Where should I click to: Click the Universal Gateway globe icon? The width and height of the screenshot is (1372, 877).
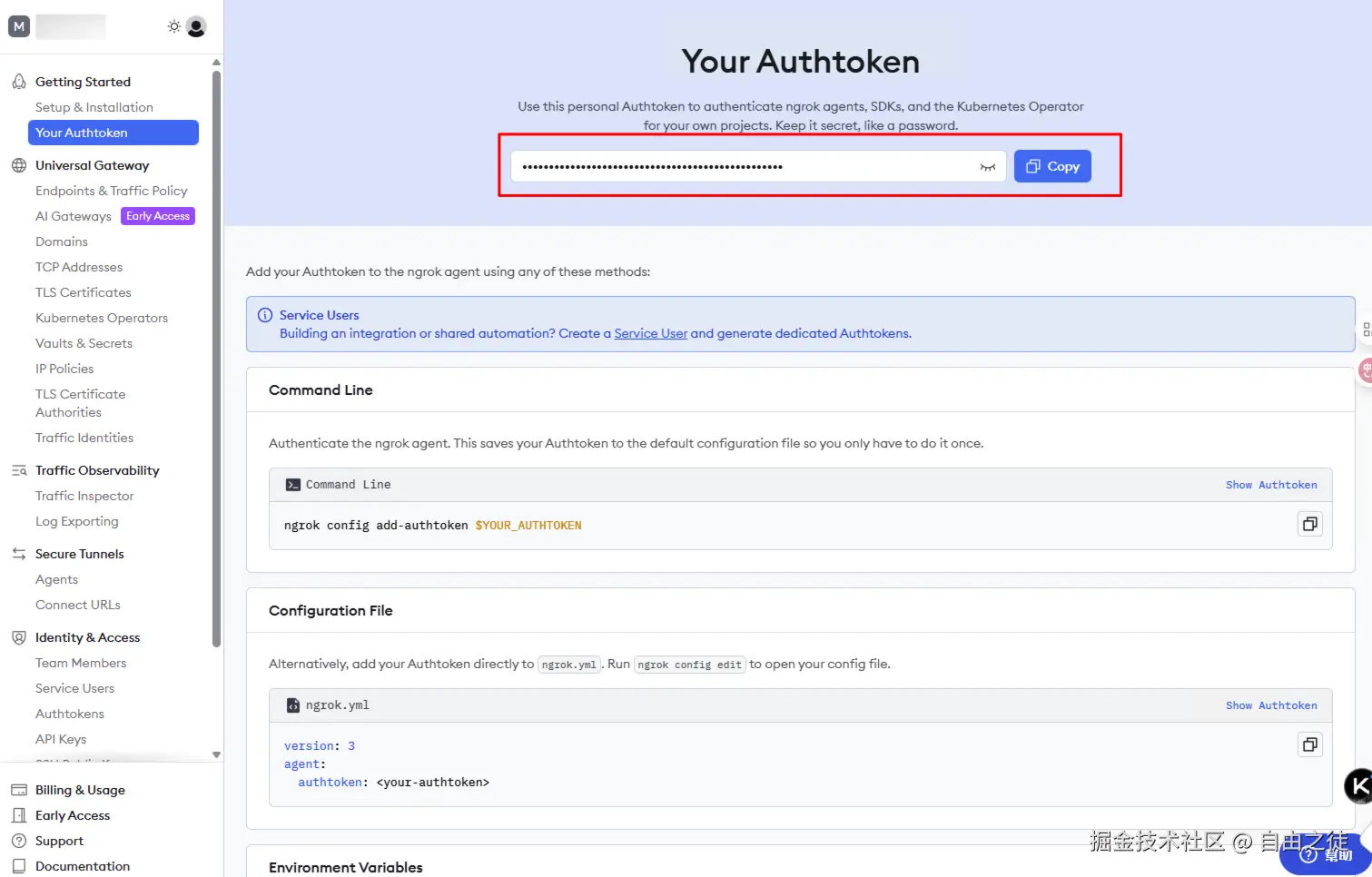pos(19,165)
